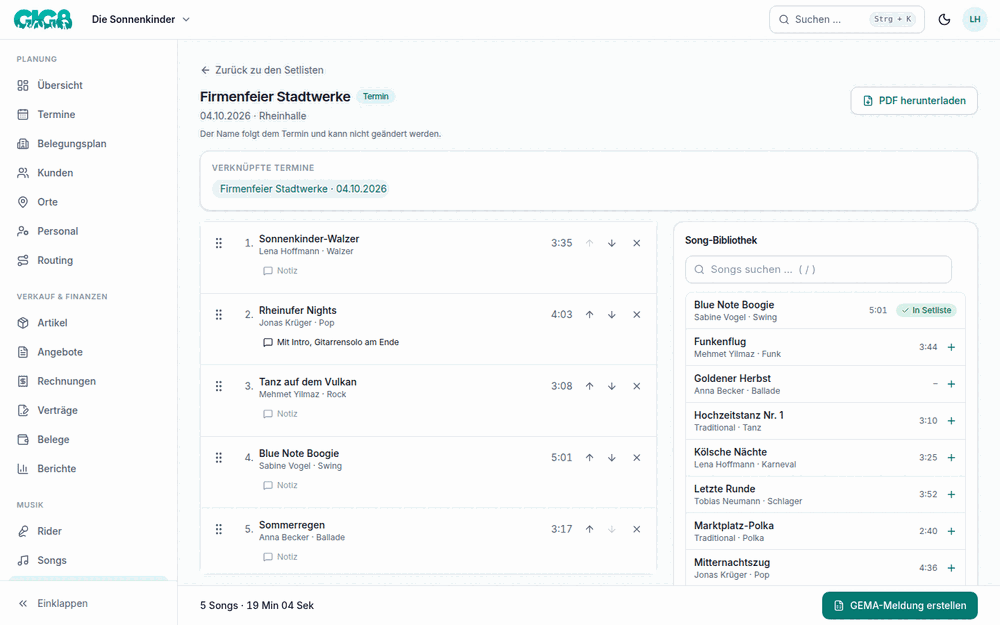This screenshot has width=1000, height=625.
Task: Add Notiz to Sommerregen
Action: (x=281, y=557)
